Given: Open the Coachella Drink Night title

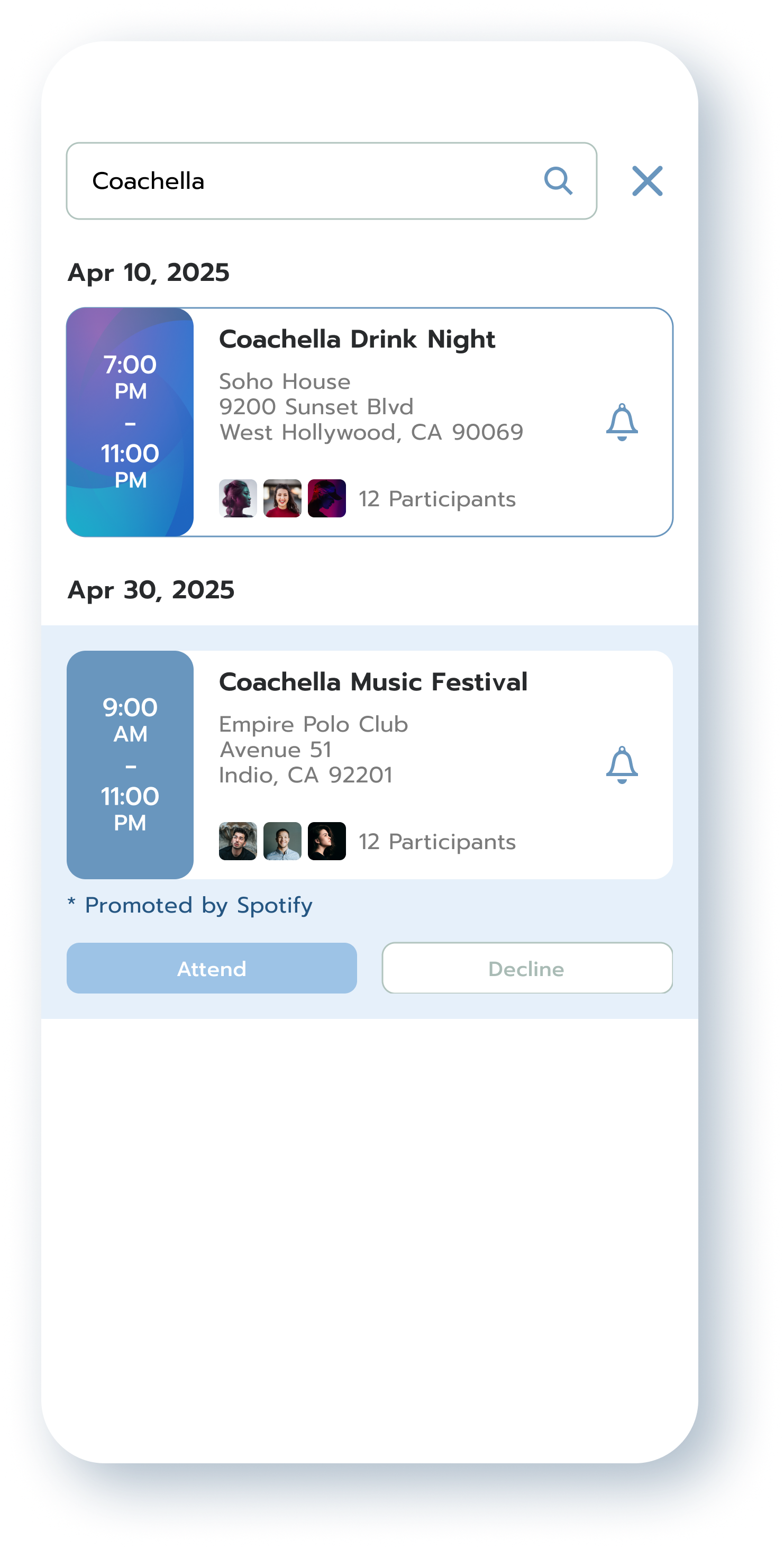Looking at the screenshot, I should (357, 340).
